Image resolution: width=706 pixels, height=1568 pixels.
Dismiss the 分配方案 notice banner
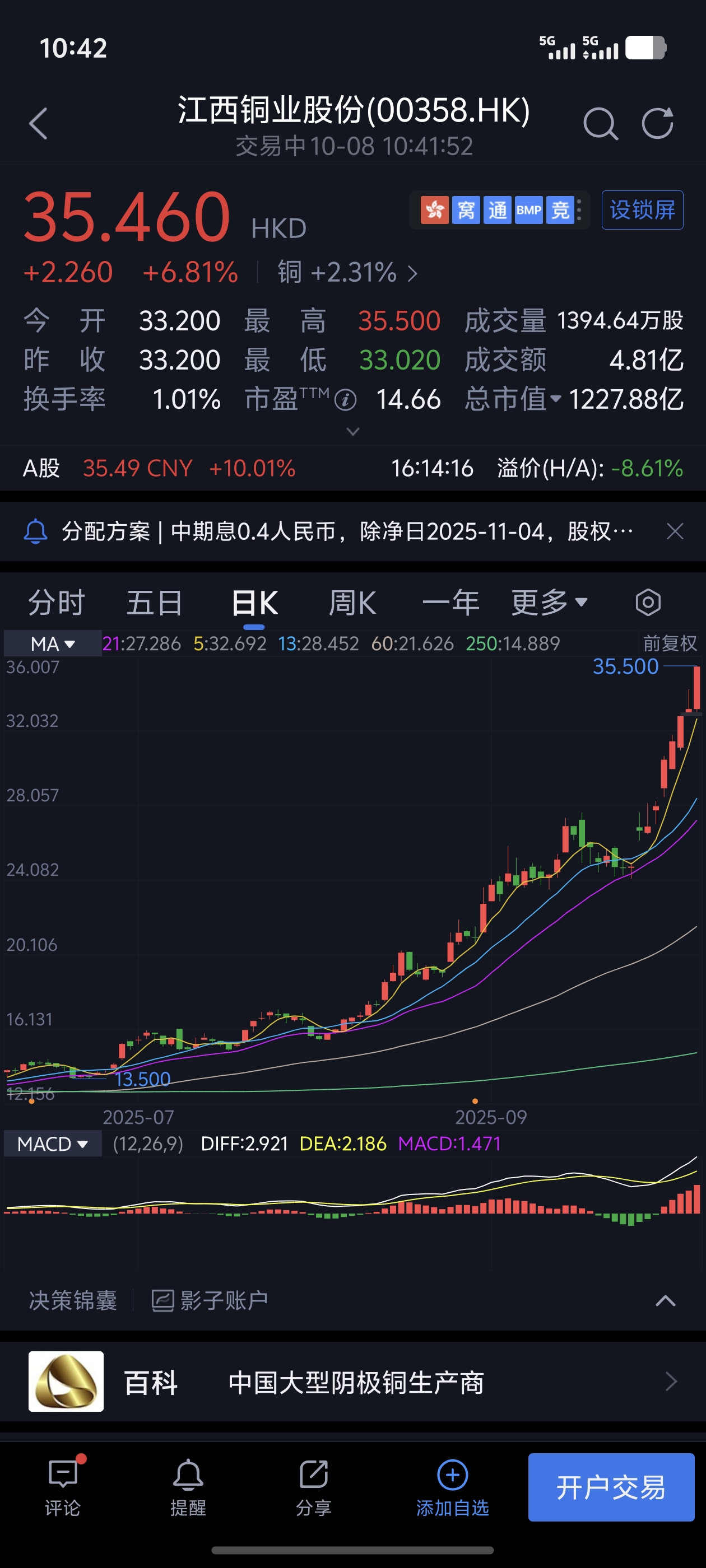click(675, 531)
